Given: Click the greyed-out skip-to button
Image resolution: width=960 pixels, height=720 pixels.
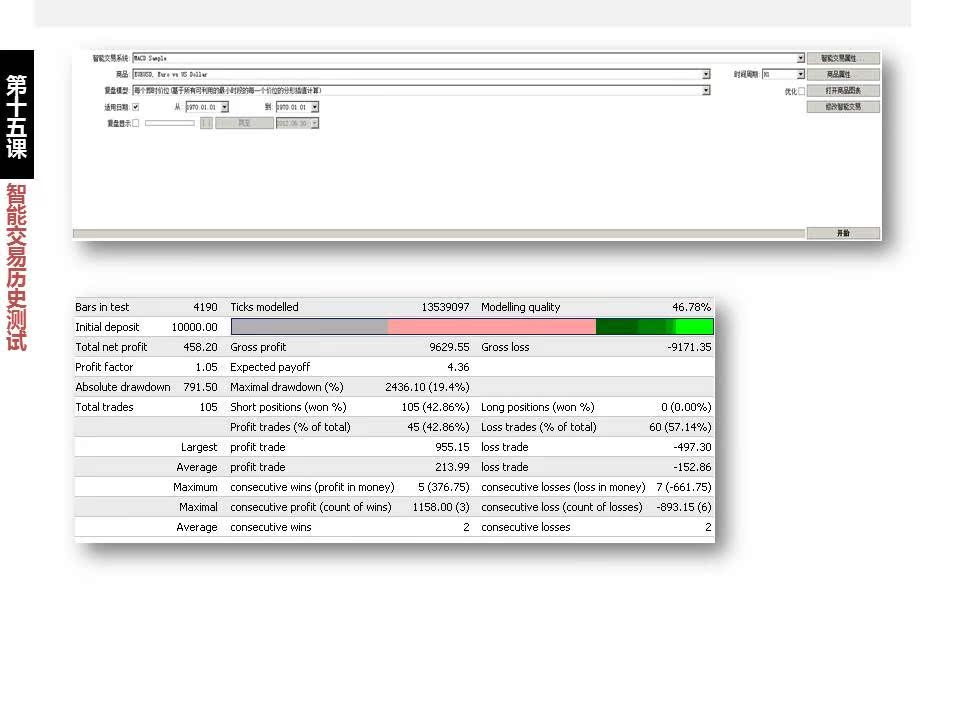Looking at the screenshot, I should [244, 123].
